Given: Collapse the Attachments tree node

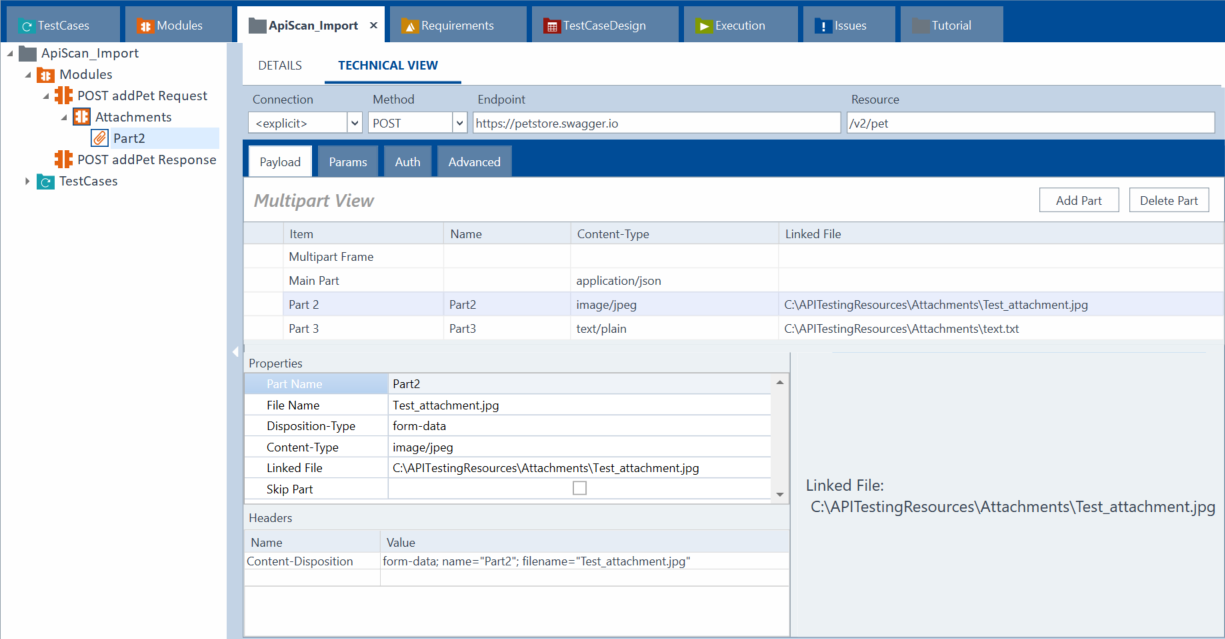Looking at the screenshot, I should pyautogui.click(x=64, y=117).
